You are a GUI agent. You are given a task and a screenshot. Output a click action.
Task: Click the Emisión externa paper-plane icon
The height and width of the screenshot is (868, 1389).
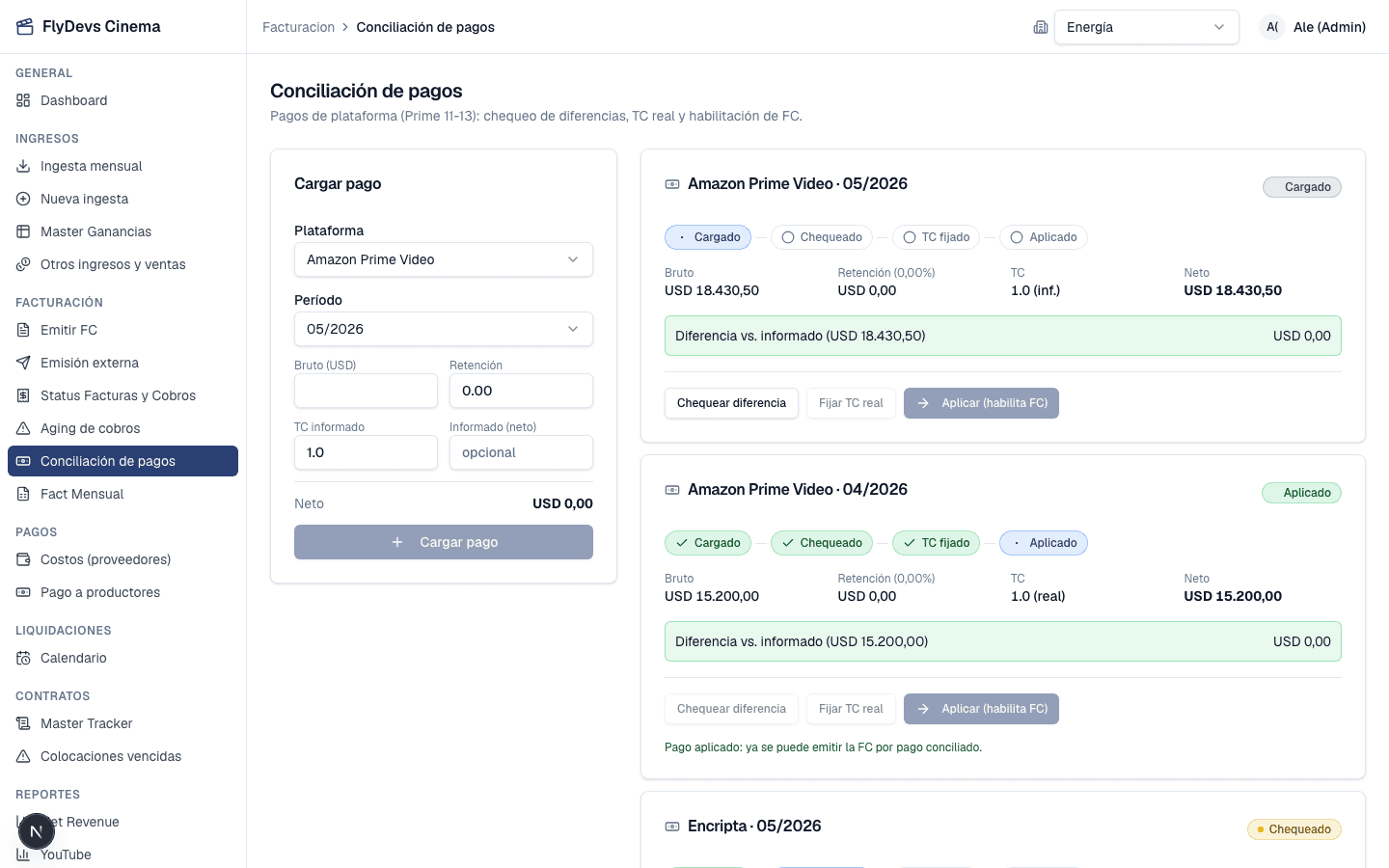pos(23,363)
